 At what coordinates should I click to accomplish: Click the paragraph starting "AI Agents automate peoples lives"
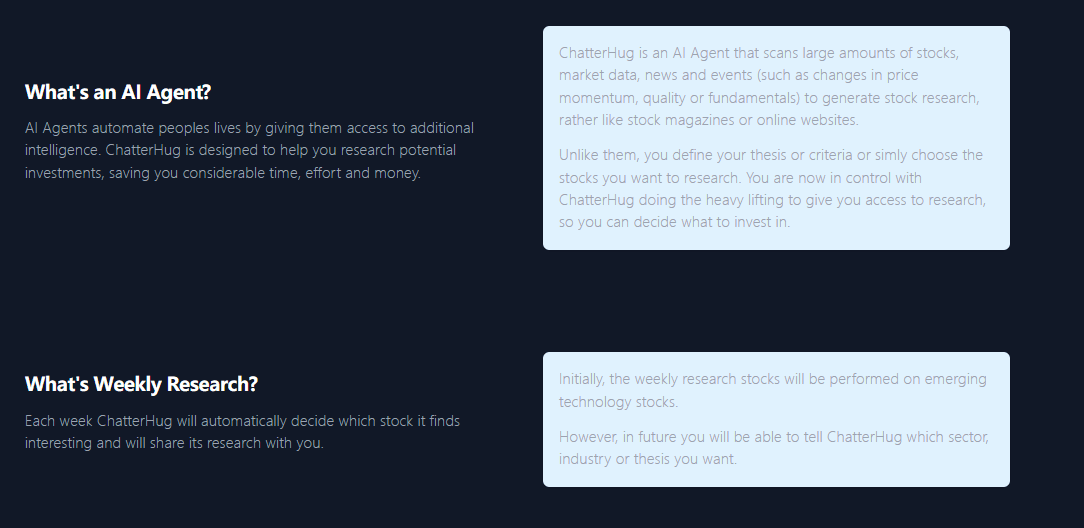click(x=249, y=150)
